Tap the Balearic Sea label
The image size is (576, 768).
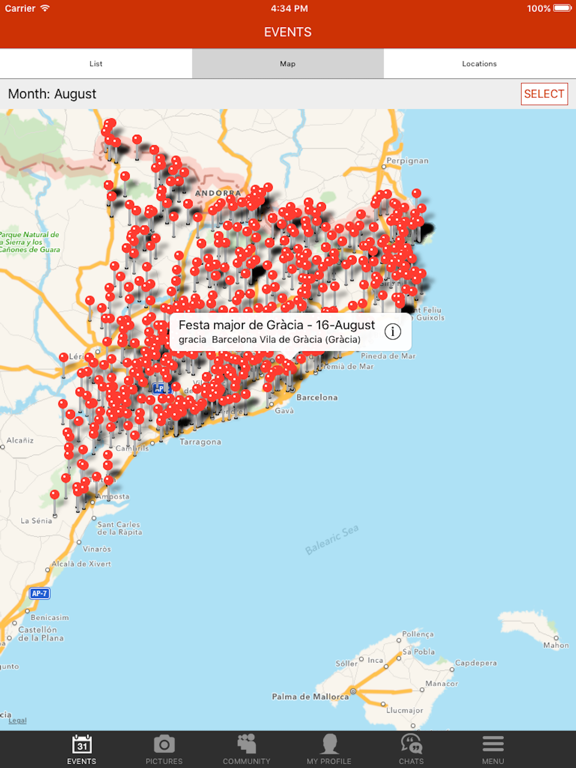pos(332,540)
